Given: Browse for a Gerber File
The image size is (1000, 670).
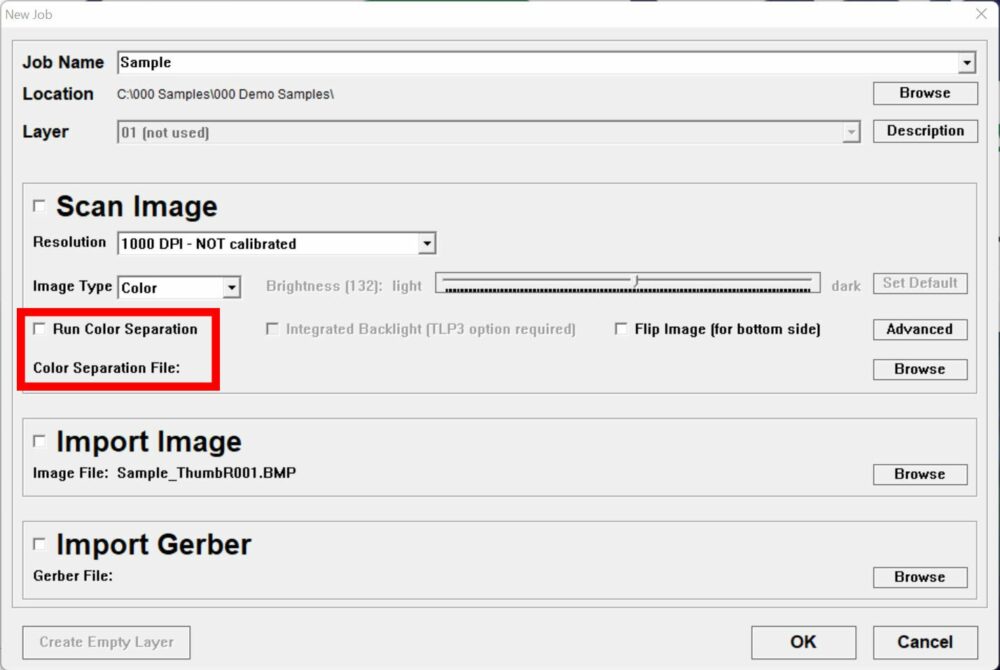Looking at the screenshot, I should coord(920,577).
